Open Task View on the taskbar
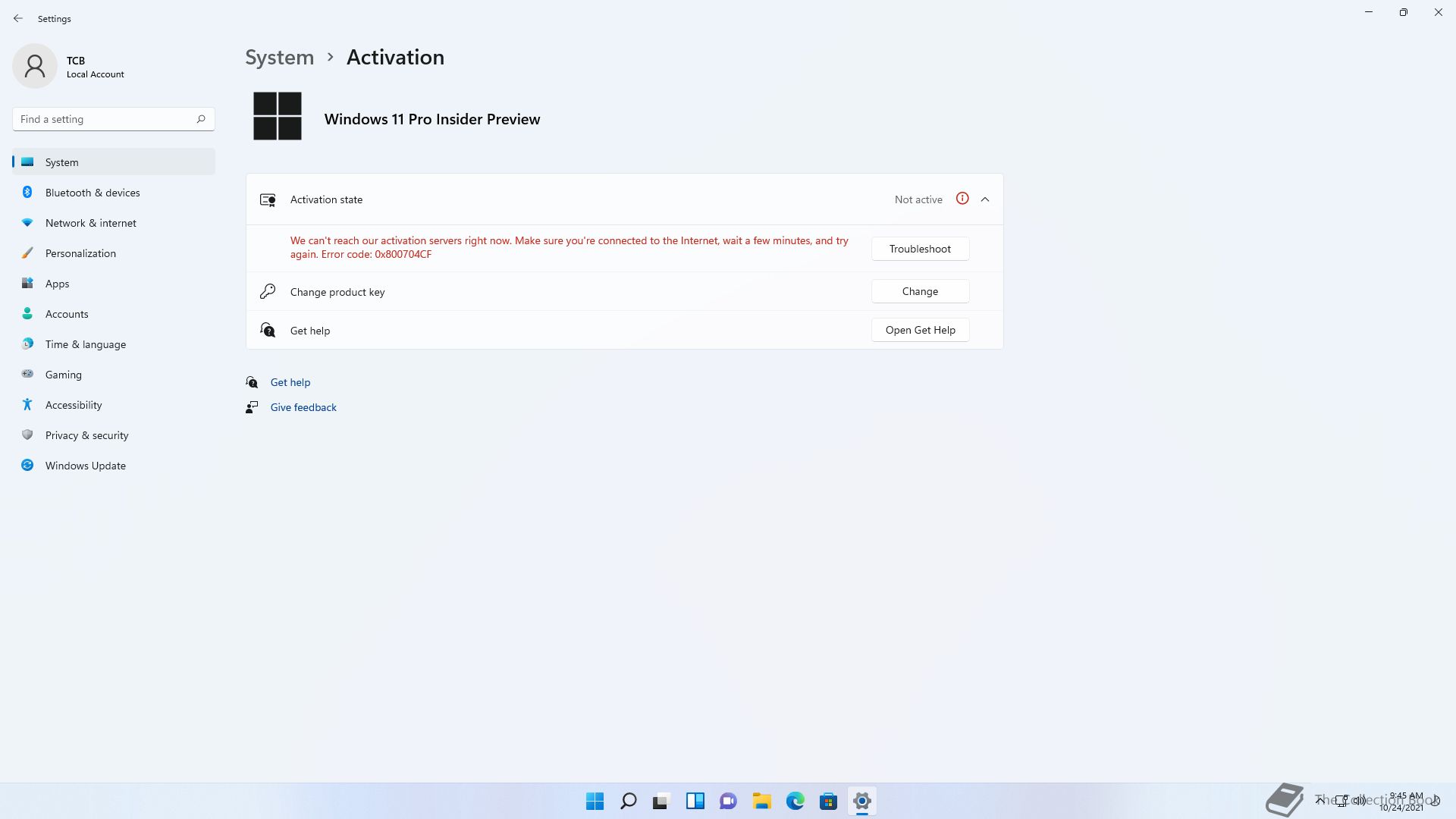Image resolution: width=1456 pixels, height=819 pixels. click(x=662, y=801)
